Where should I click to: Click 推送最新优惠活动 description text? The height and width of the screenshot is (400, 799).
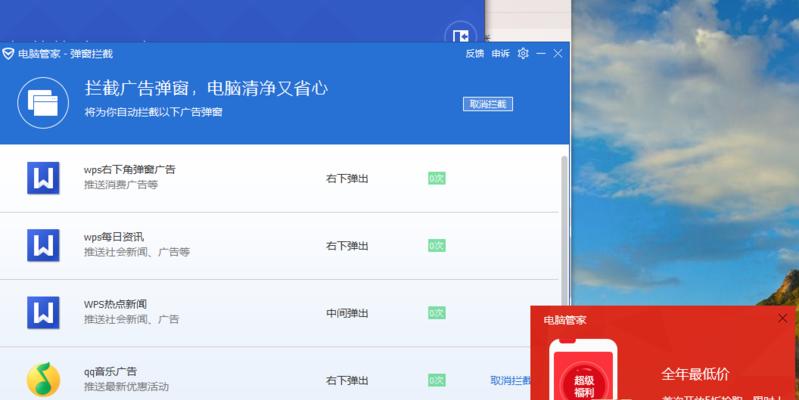point(126,386)
